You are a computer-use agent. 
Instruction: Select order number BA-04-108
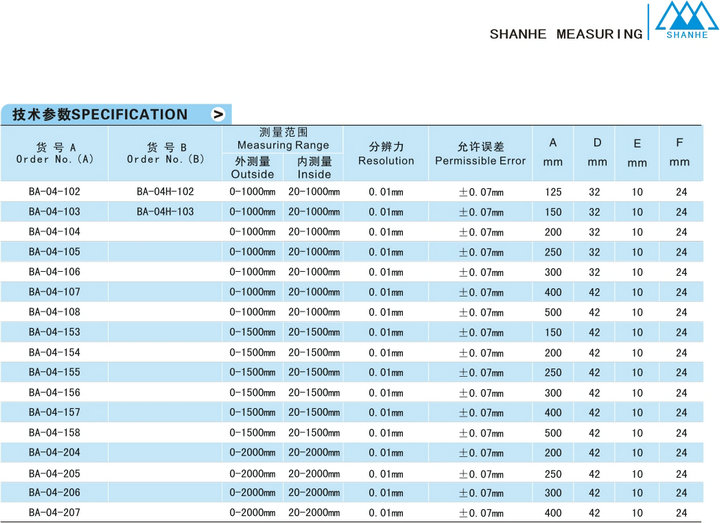54,312
